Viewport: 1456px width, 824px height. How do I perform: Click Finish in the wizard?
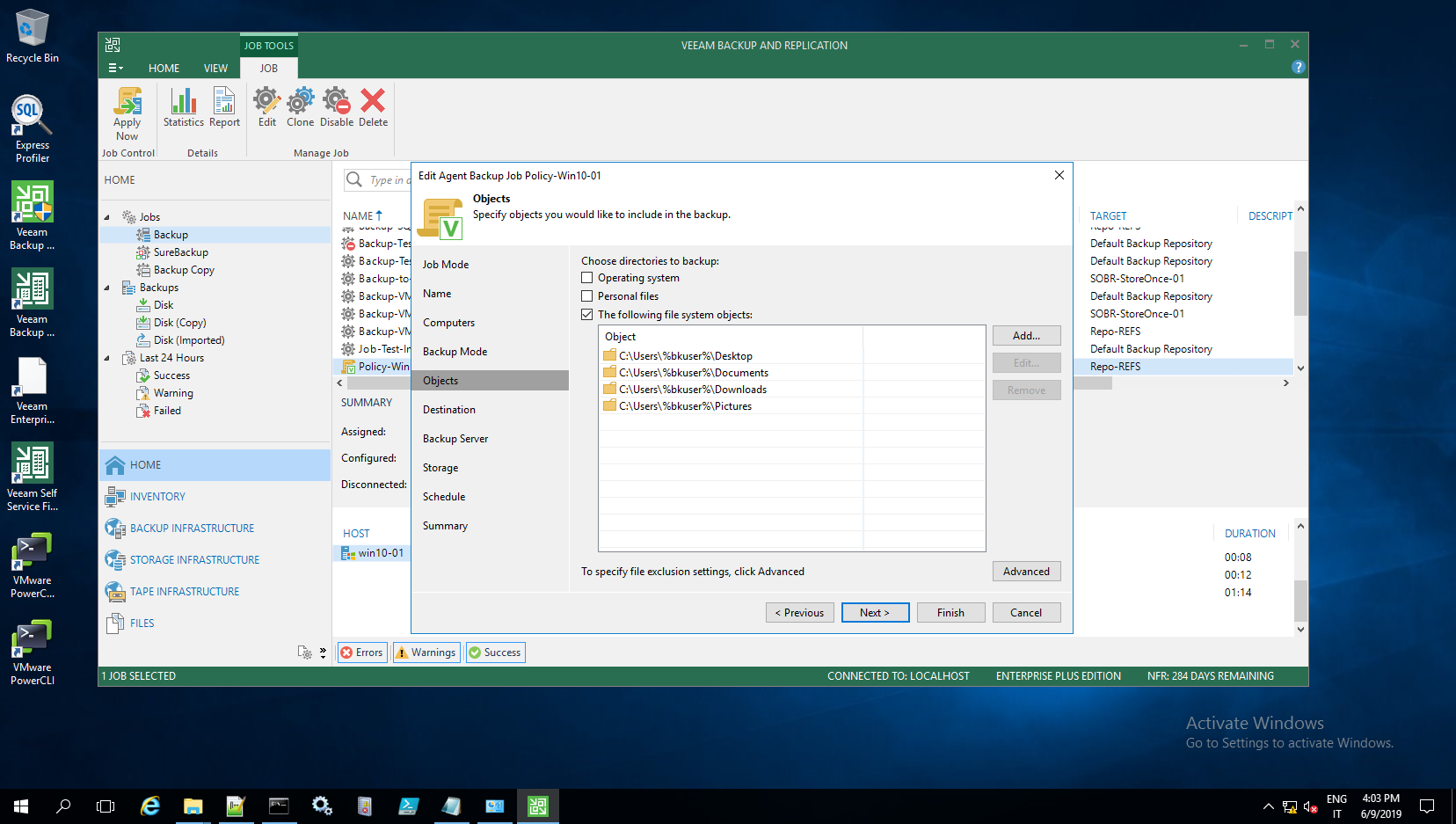coord(950,613)
